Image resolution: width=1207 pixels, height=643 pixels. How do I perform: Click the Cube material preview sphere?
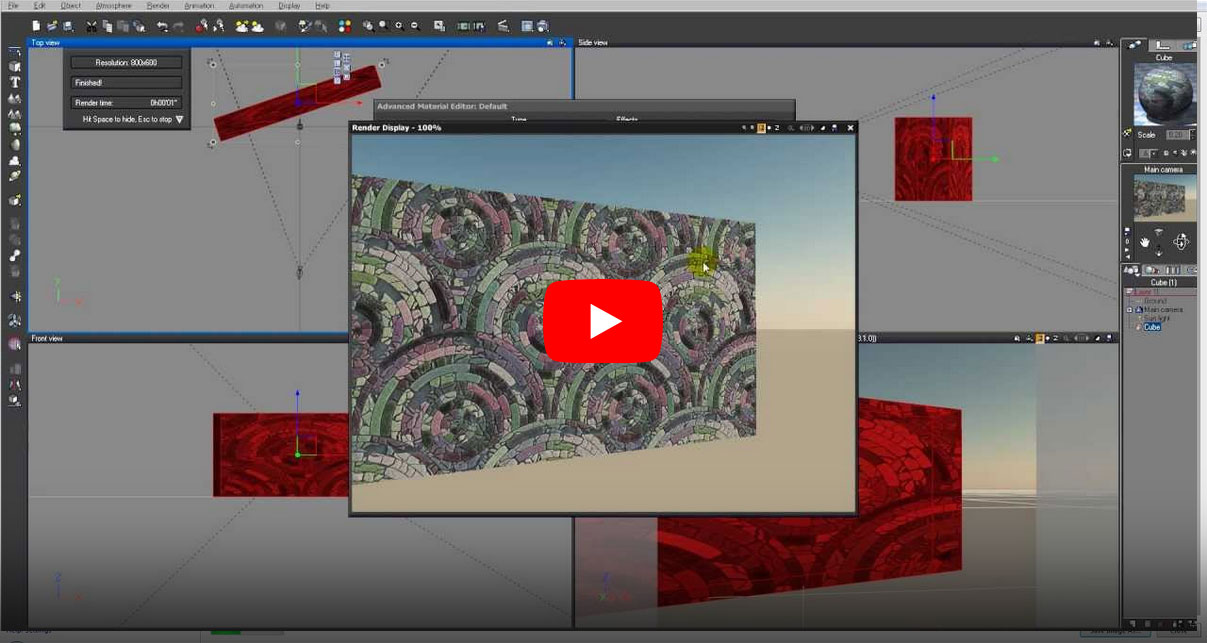[x=1163, y=93]
